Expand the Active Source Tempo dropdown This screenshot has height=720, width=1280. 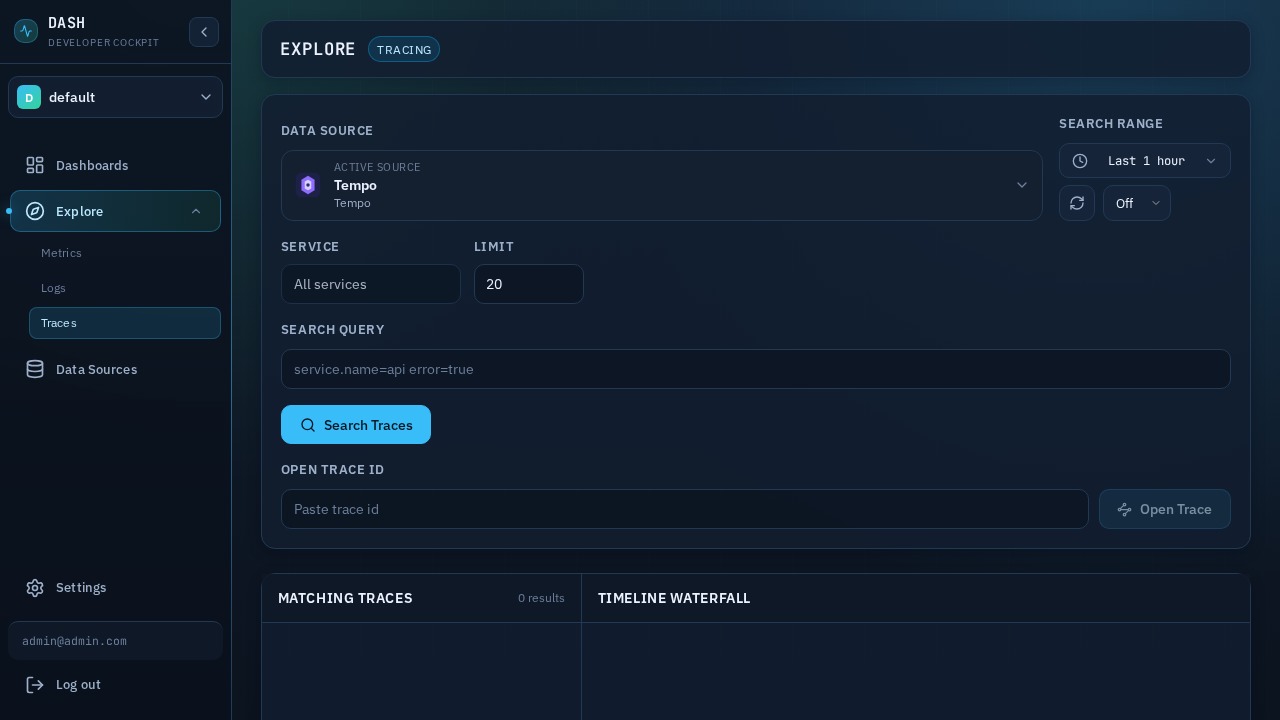click(x=1022, y=185)
